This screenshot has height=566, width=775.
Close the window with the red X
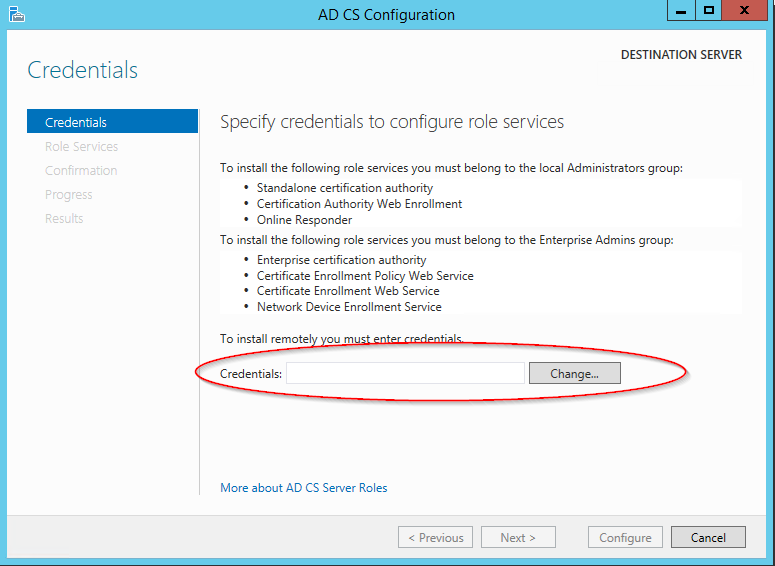point(744,10)
